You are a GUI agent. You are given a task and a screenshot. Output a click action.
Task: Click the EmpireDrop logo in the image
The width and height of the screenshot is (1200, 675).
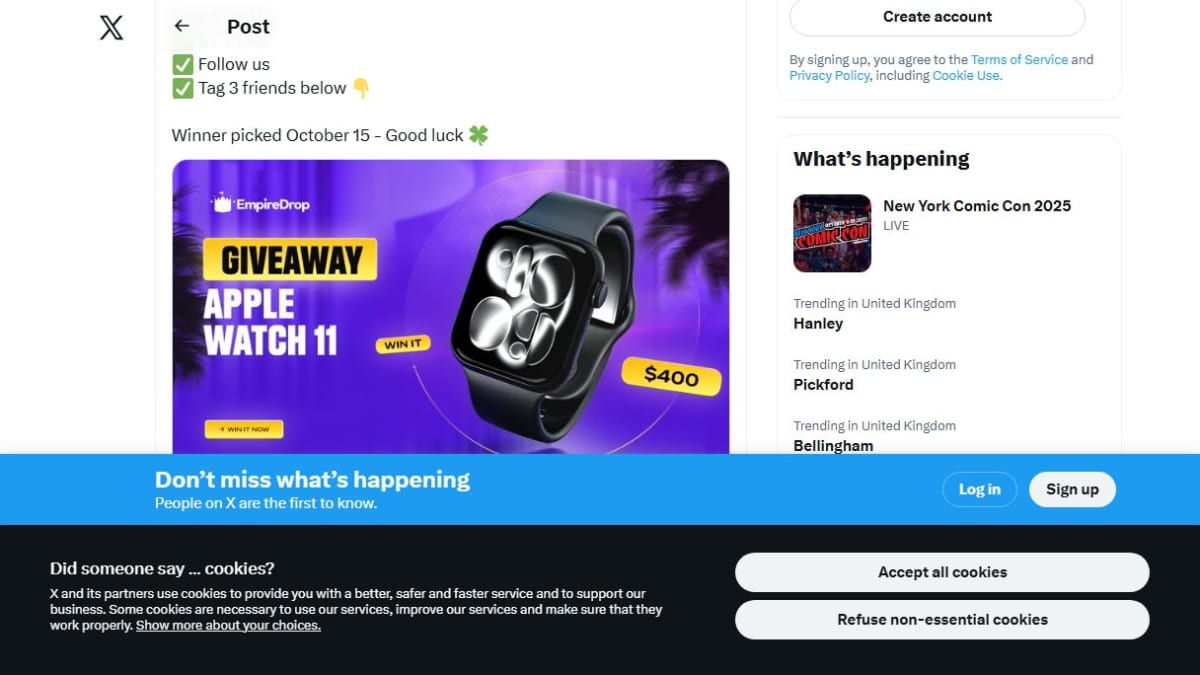click(x=260, y=203)
